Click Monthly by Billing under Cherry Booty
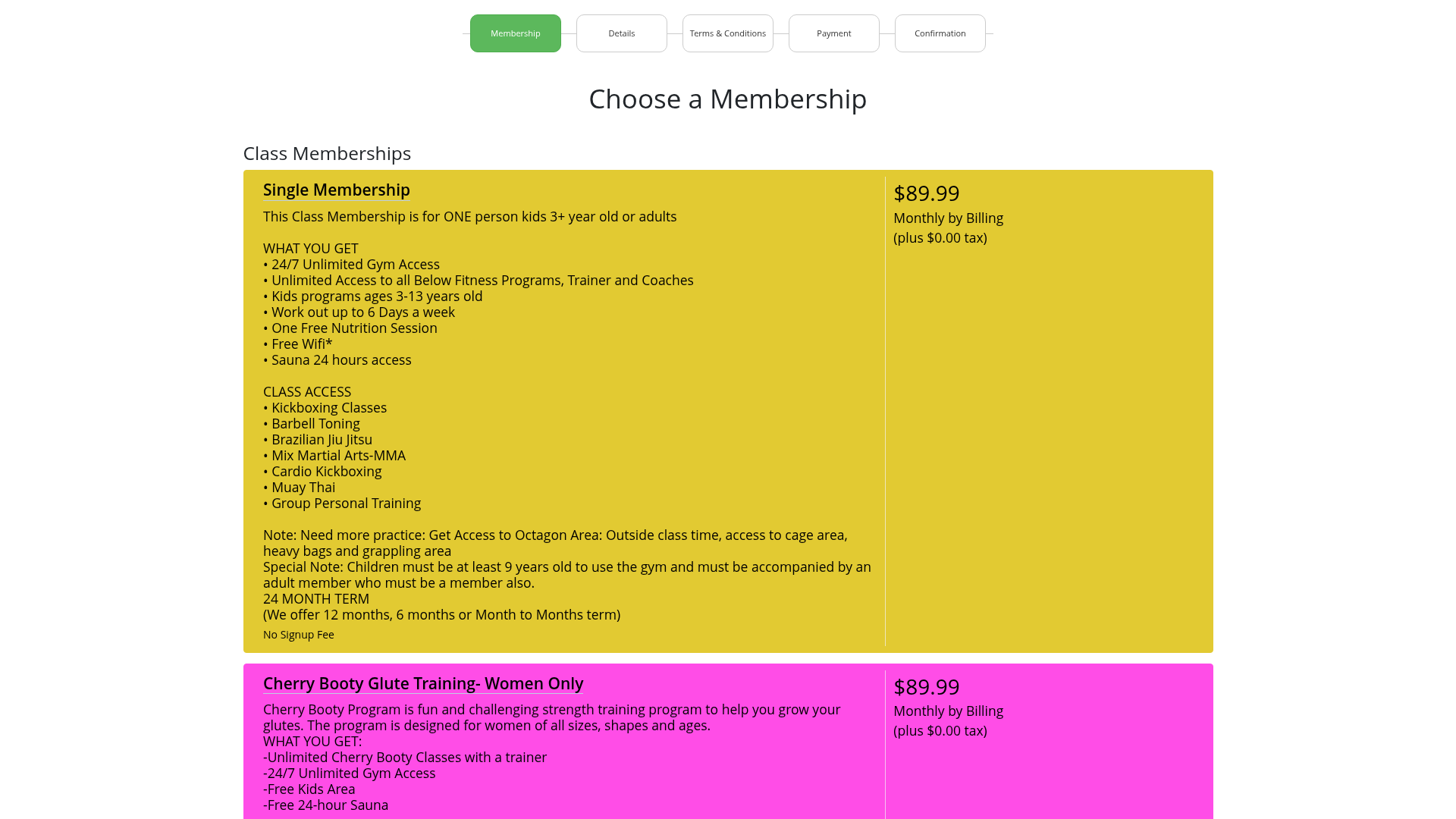 tap(948, 711)
